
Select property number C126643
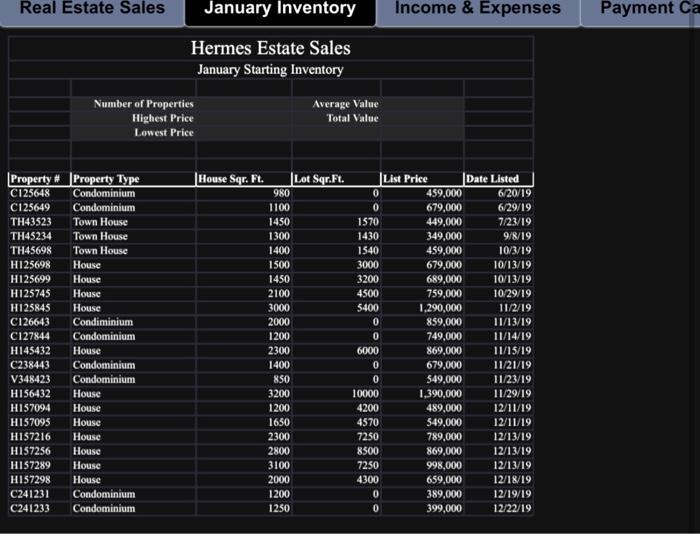click(39, 322)
